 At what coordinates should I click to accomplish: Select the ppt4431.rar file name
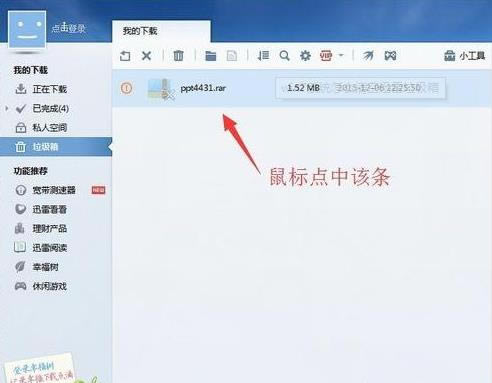203,88
